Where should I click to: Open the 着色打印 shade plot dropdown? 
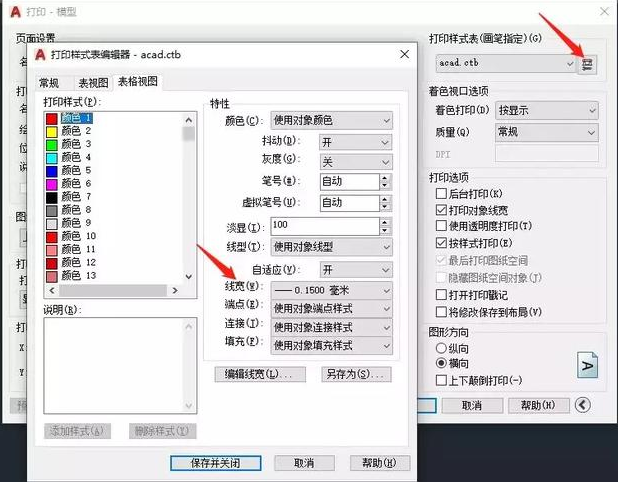547,110
